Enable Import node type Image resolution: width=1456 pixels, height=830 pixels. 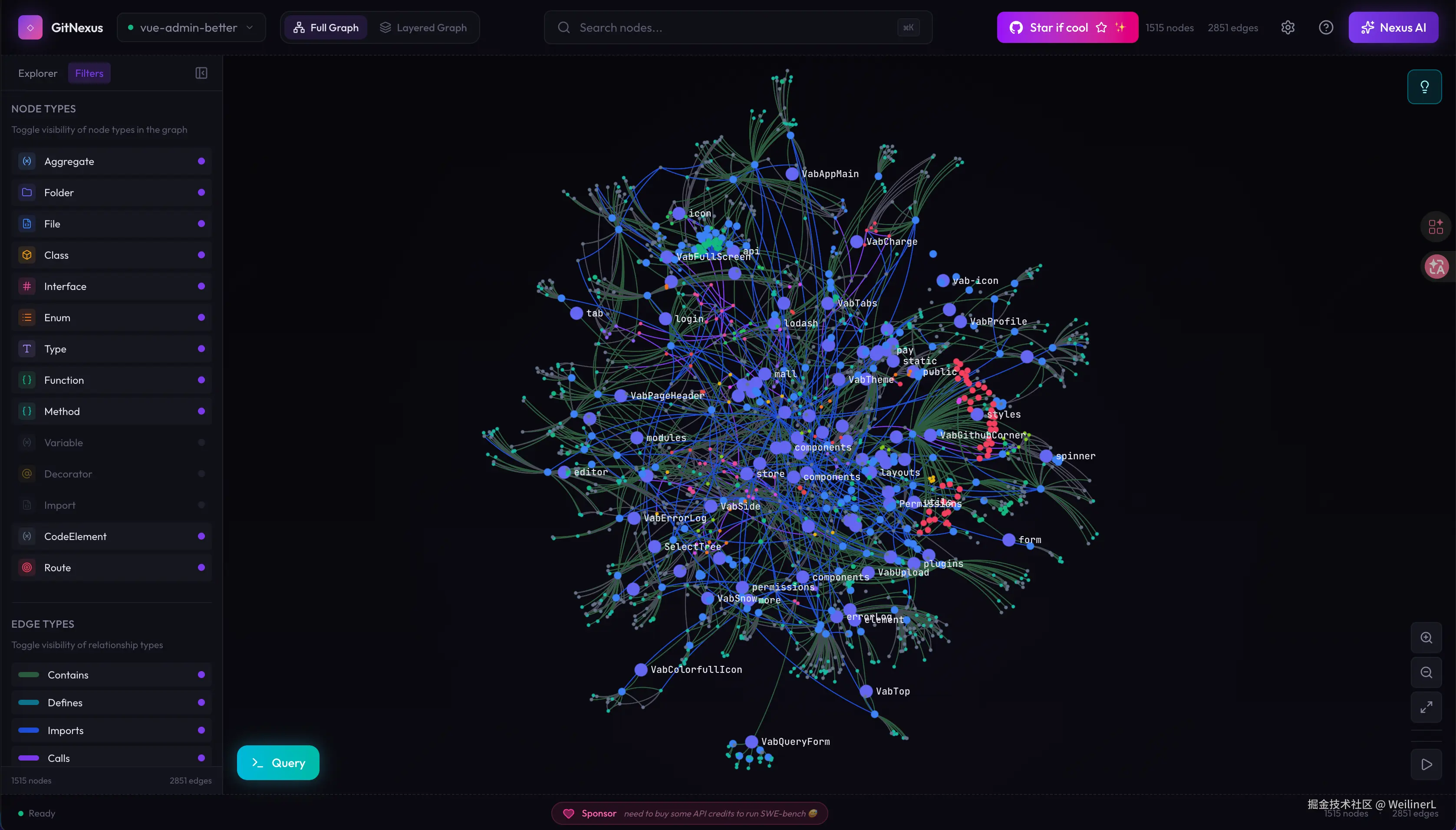[111, 505]
